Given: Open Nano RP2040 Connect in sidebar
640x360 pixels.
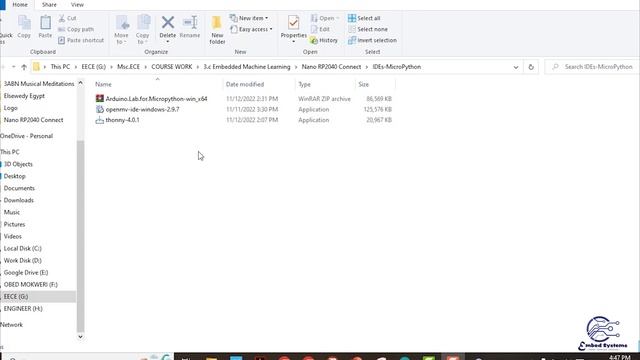Looking at the screenshot, I should [33, 120].
